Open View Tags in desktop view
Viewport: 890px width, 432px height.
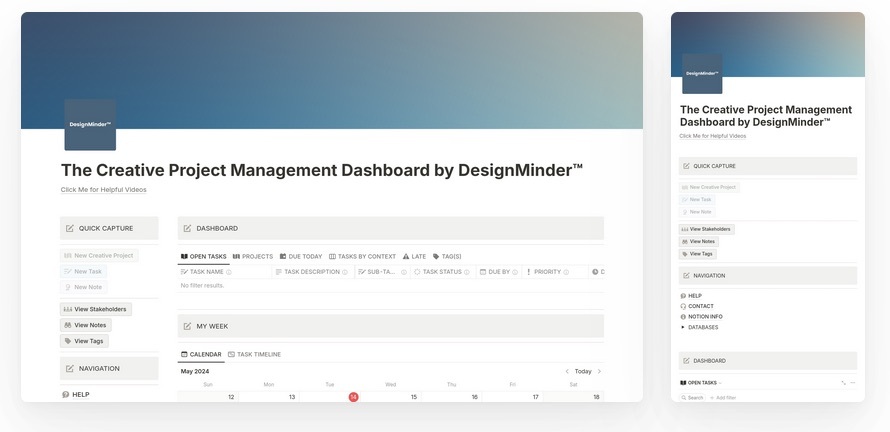tap(84, 341)
